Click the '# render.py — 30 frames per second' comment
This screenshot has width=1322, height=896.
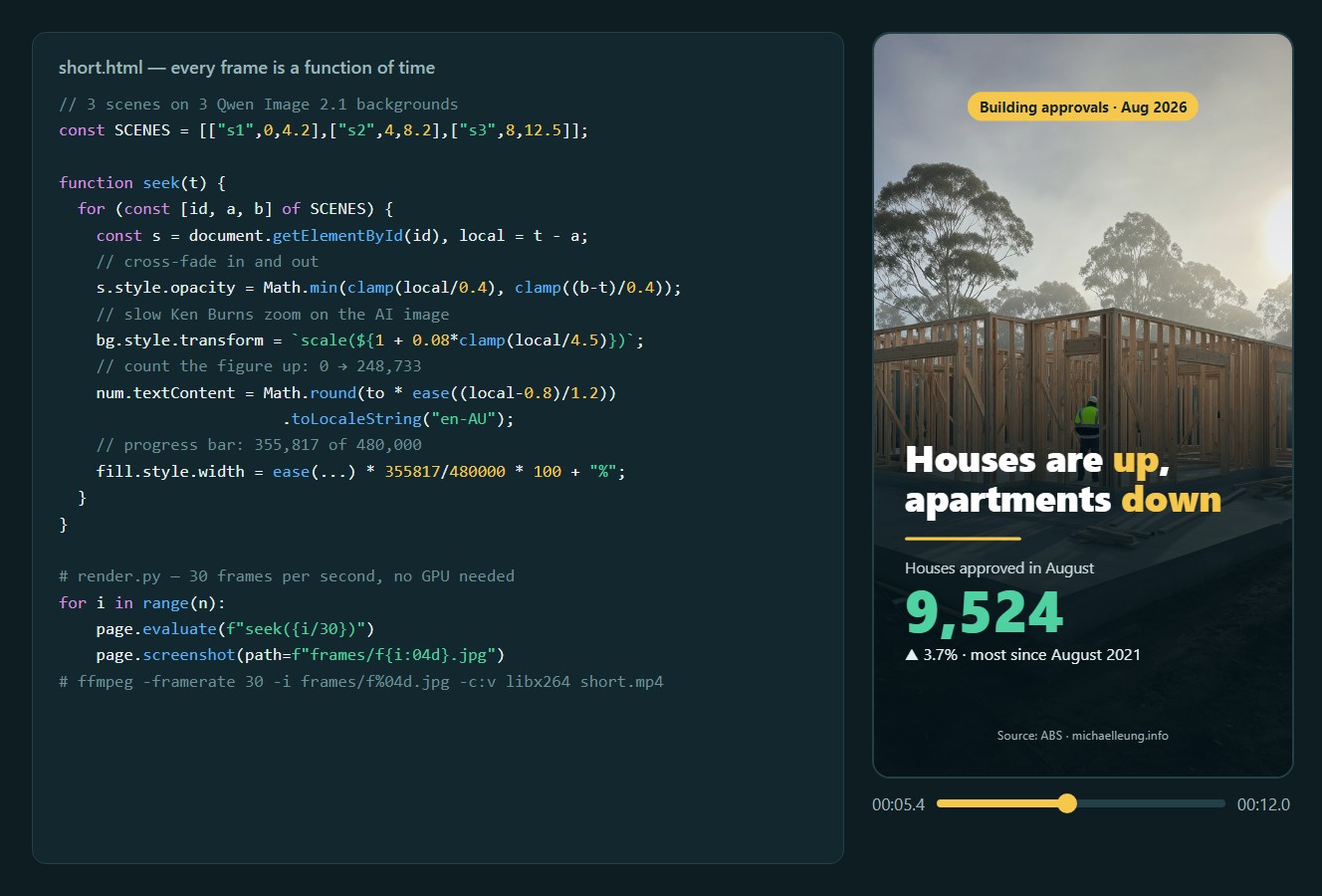click(x=287, y=576)
